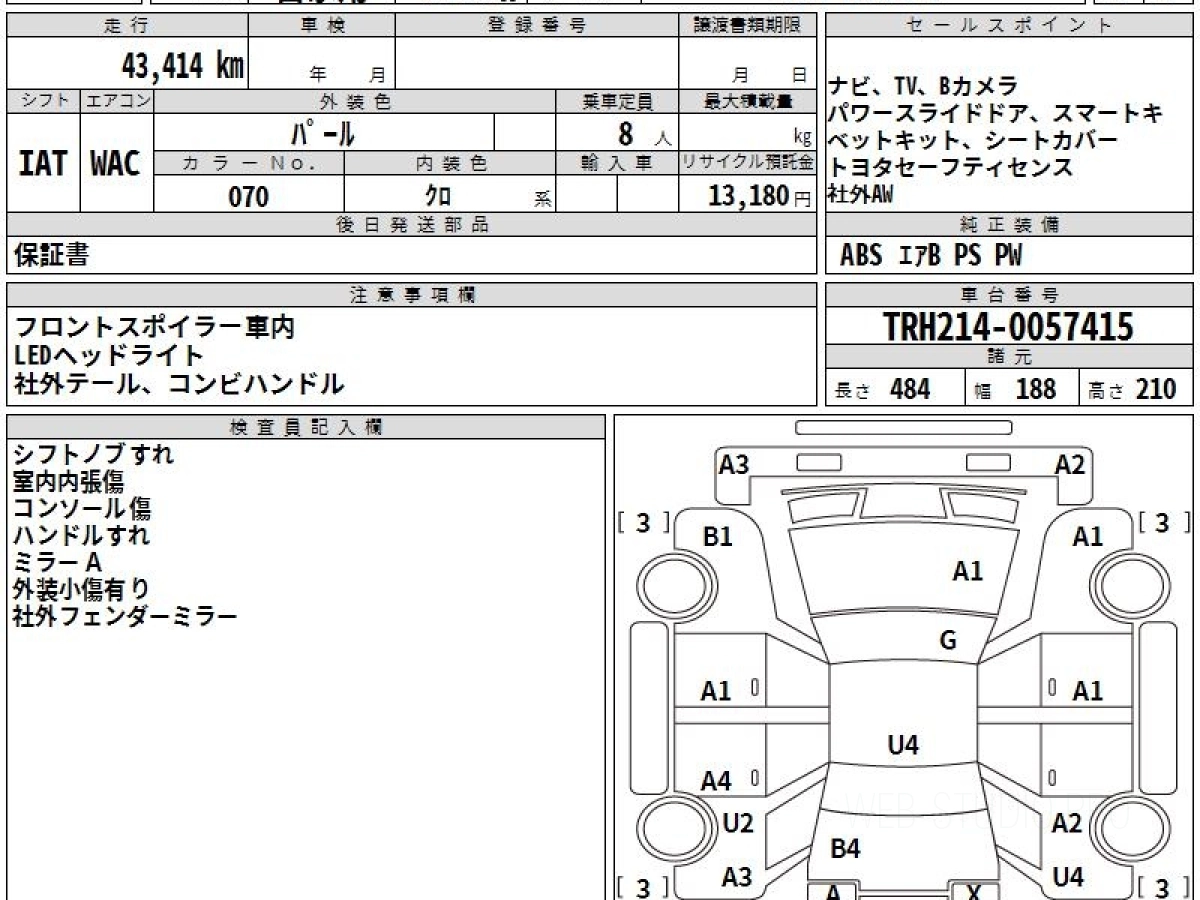1200x900 pixels.
Task: Click the A4 mark on the diagram
Action: (x=716, y=781)
